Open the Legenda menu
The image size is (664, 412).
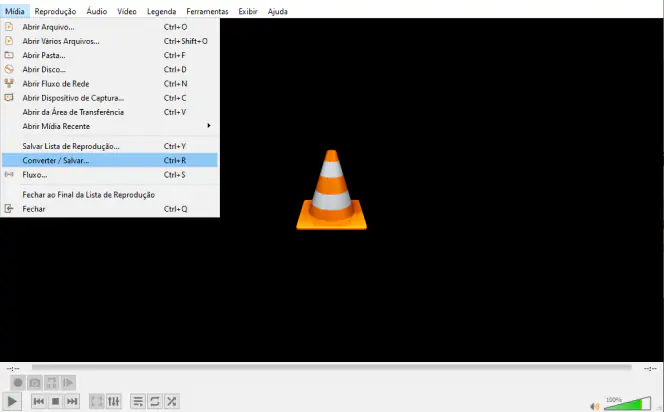pyautogui.click(x=161, y=11)
